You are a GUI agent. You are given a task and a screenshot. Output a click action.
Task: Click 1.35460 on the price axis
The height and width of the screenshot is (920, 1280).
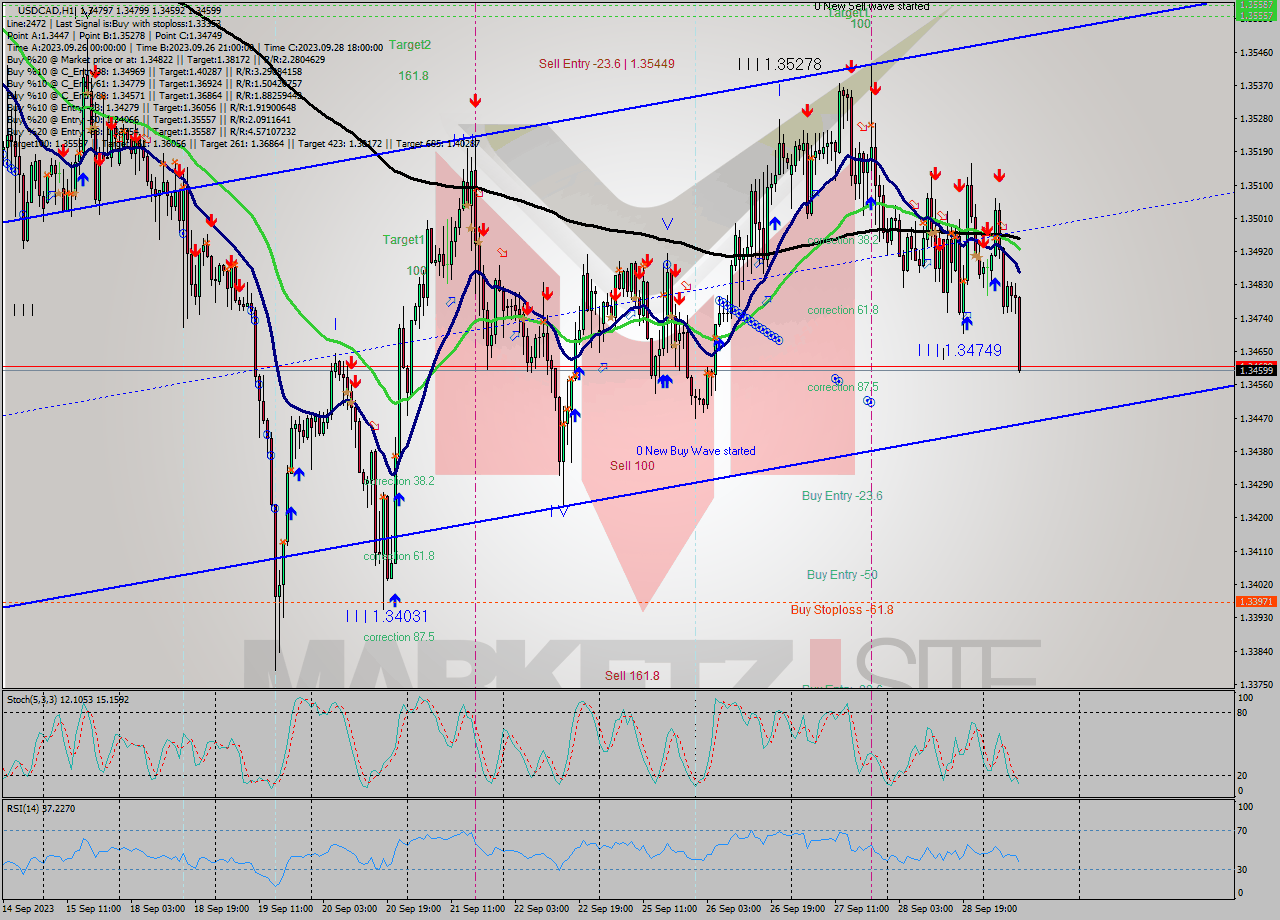(1256, 52)
